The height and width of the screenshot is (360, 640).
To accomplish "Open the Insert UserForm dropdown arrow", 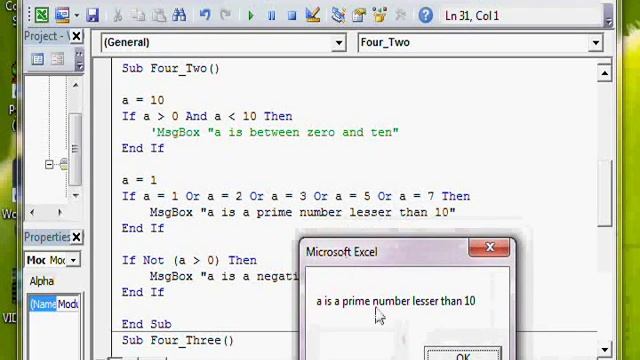I will [x=76, y=16].
